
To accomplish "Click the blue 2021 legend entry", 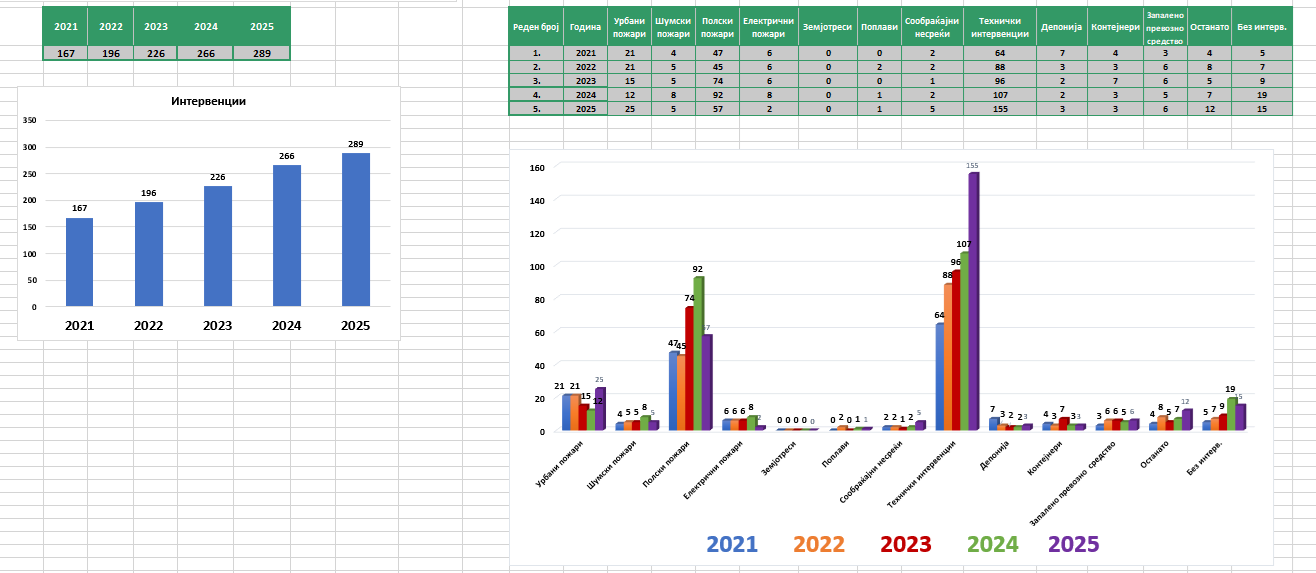I will pyautogui.click(x=732, y=544).
